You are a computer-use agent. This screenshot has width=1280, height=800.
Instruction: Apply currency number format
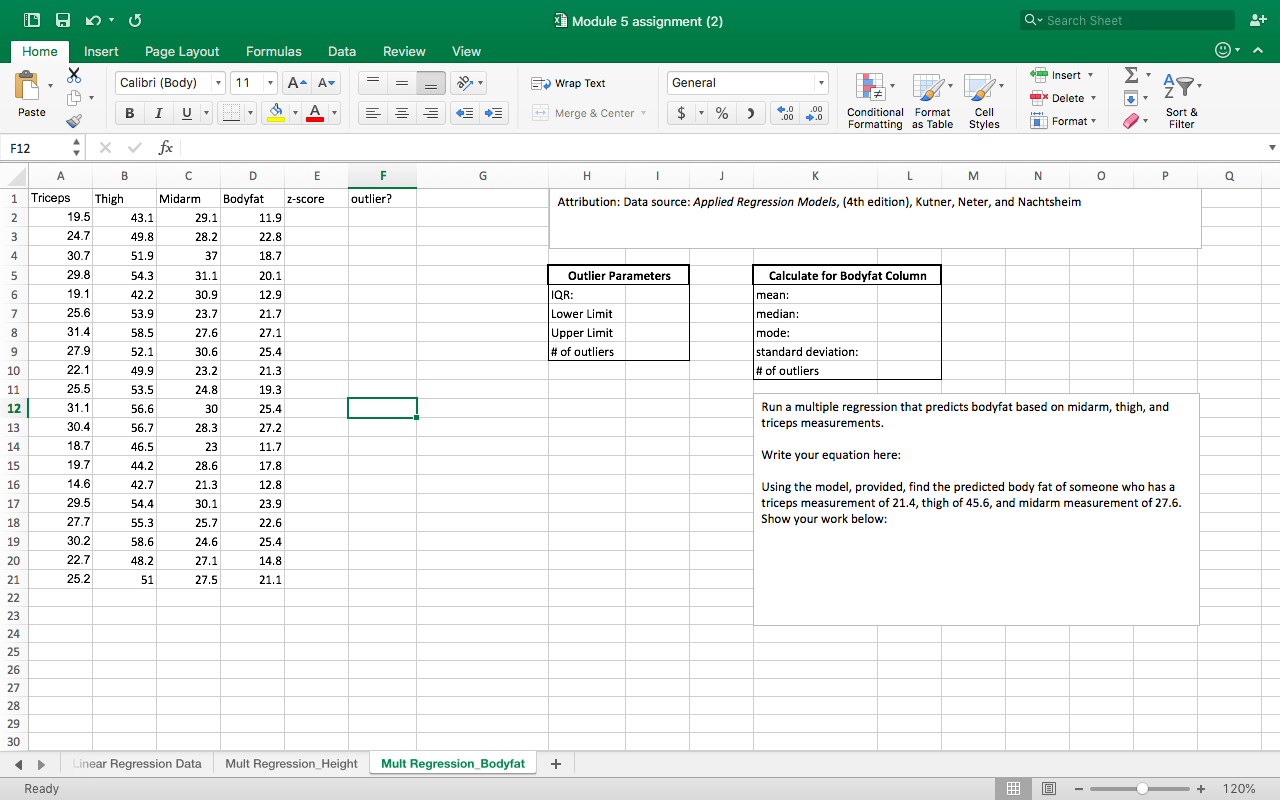(x=681, y=113)
